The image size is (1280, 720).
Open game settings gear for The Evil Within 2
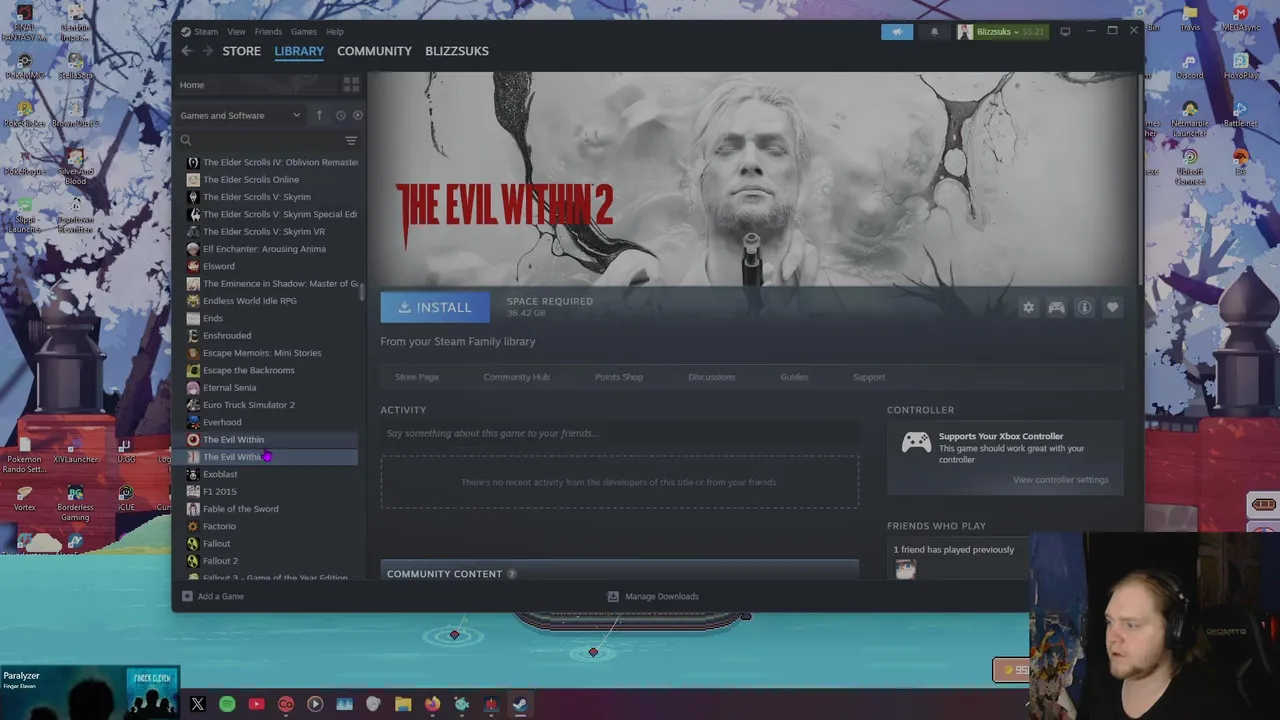1028,308
